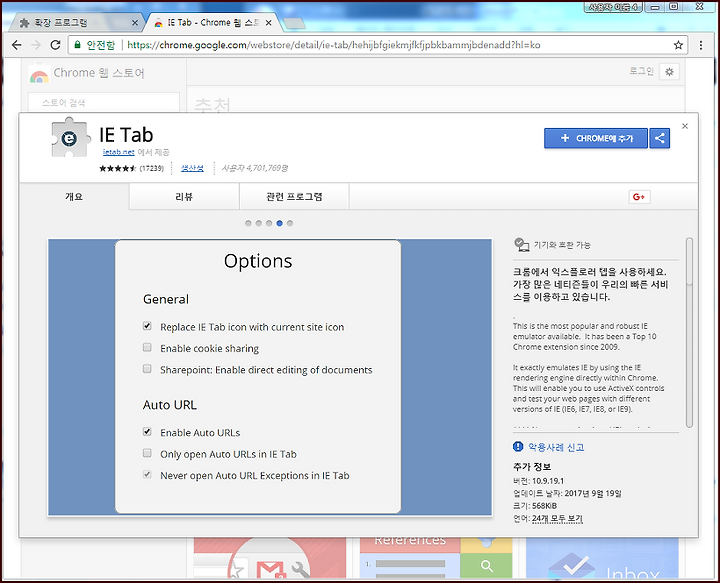The image size is (720, 583).
Task: Close the IE Tab detail dialog
Action: (x=685, y=126)
